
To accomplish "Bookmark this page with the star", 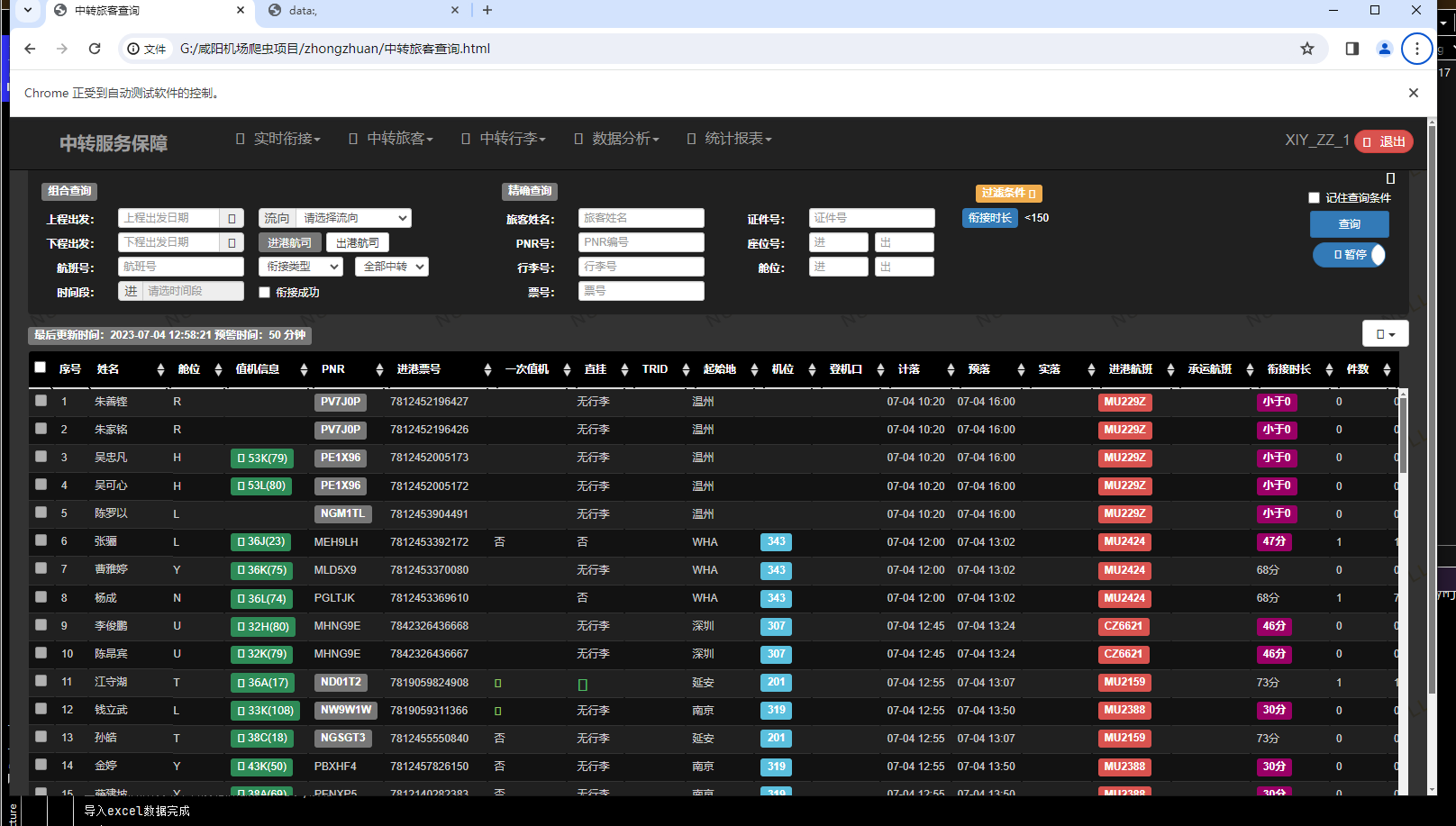I will pos(1307,49).
